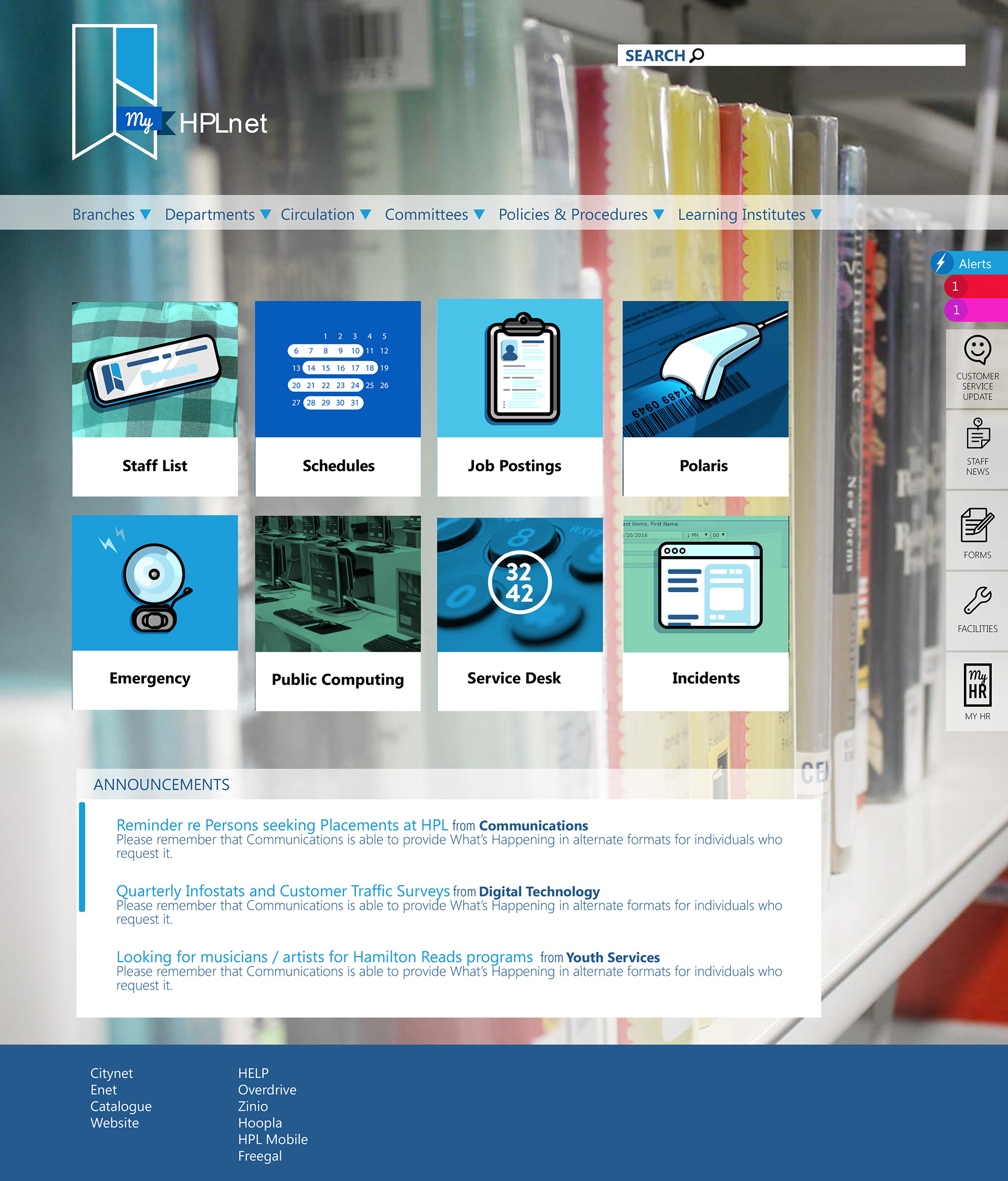The width and height of the screenshot is (1008, 1181).
Task: Click inside the Search input field
Action: coord(833,55)
